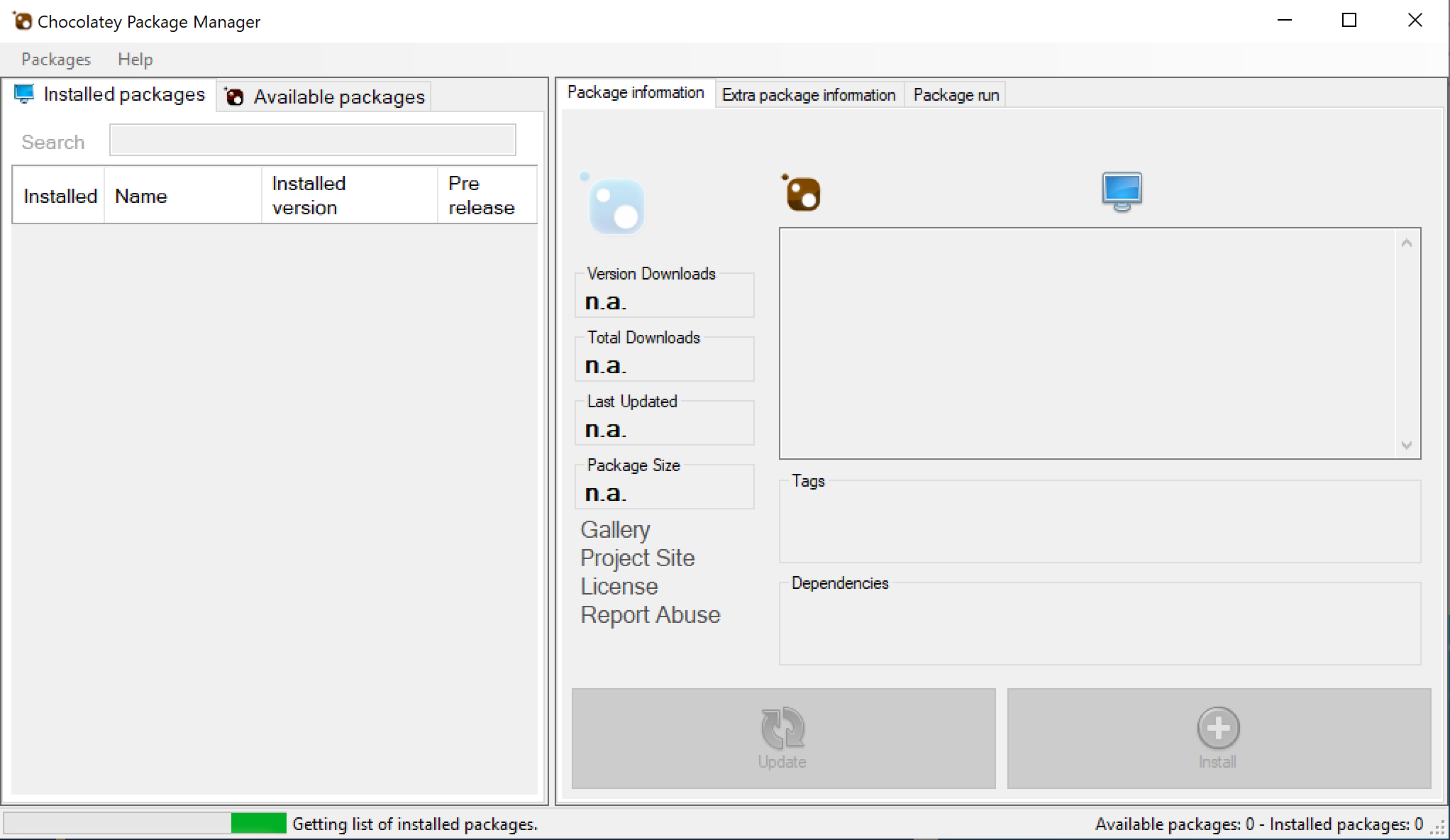Open the License link
This screenshot has height=840, width=1450.
pyautogui.click(x=619, y=587)
